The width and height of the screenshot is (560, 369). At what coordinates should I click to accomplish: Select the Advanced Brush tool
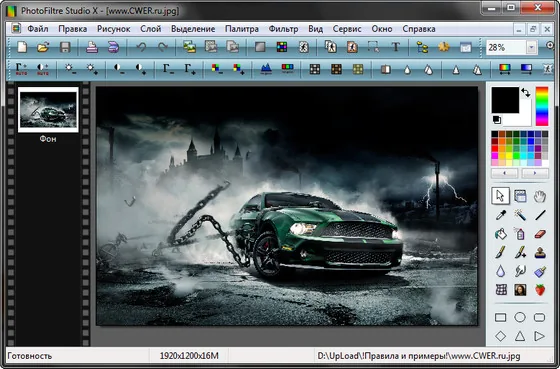pyautogui.click(x=520, y=253)
